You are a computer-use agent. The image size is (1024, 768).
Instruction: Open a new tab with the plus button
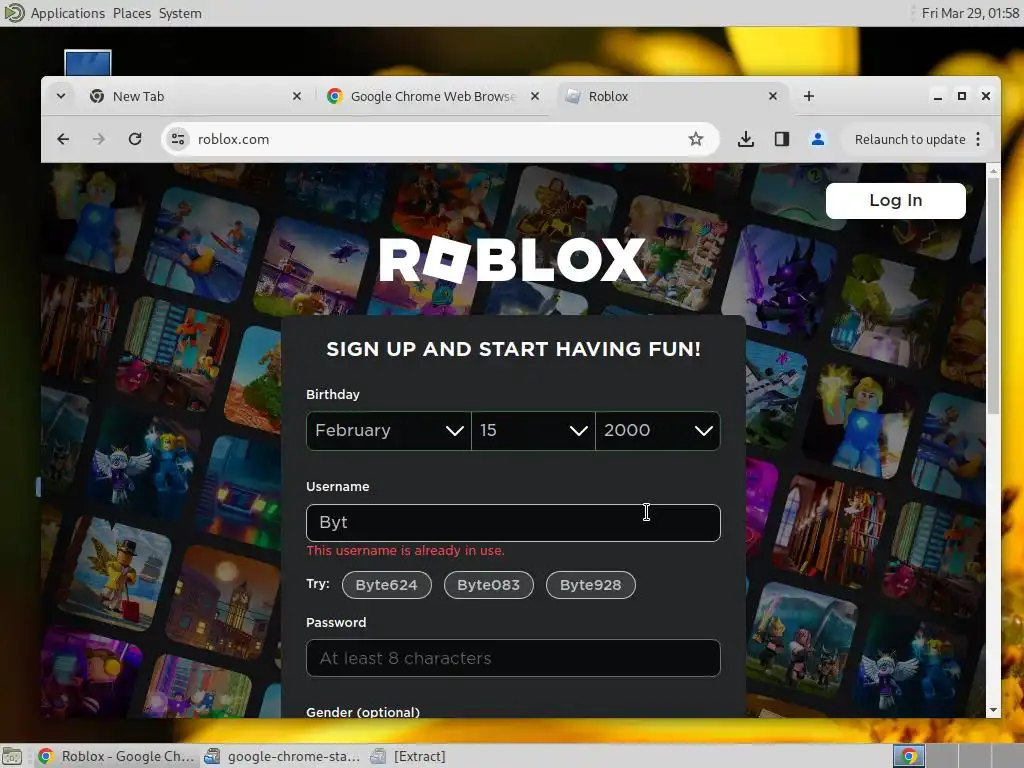[808, 96]
